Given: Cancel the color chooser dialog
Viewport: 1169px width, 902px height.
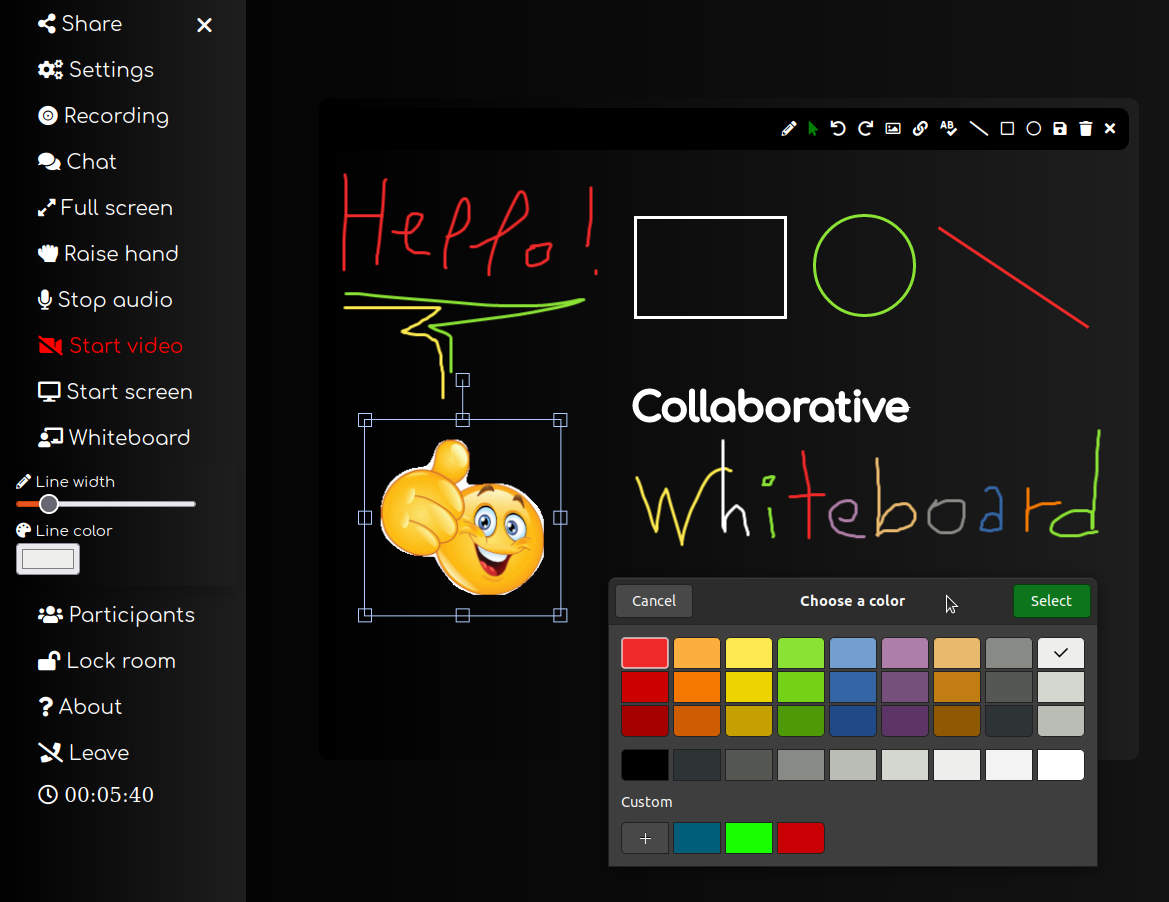Looking at the screenshot, I should pyautogui.click(x=653, y=601).
